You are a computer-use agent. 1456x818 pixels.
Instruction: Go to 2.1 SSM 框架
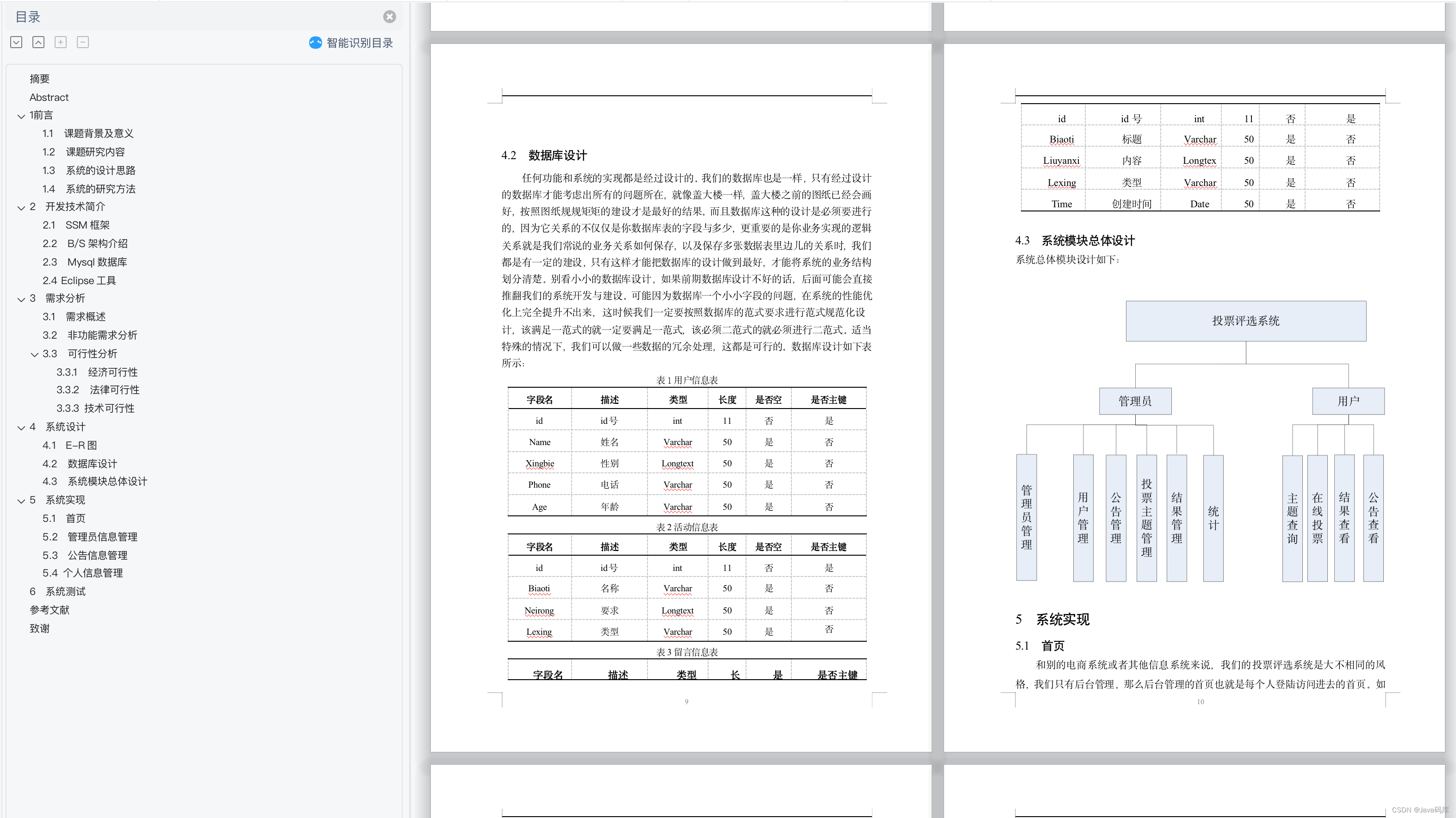(76, 225)
